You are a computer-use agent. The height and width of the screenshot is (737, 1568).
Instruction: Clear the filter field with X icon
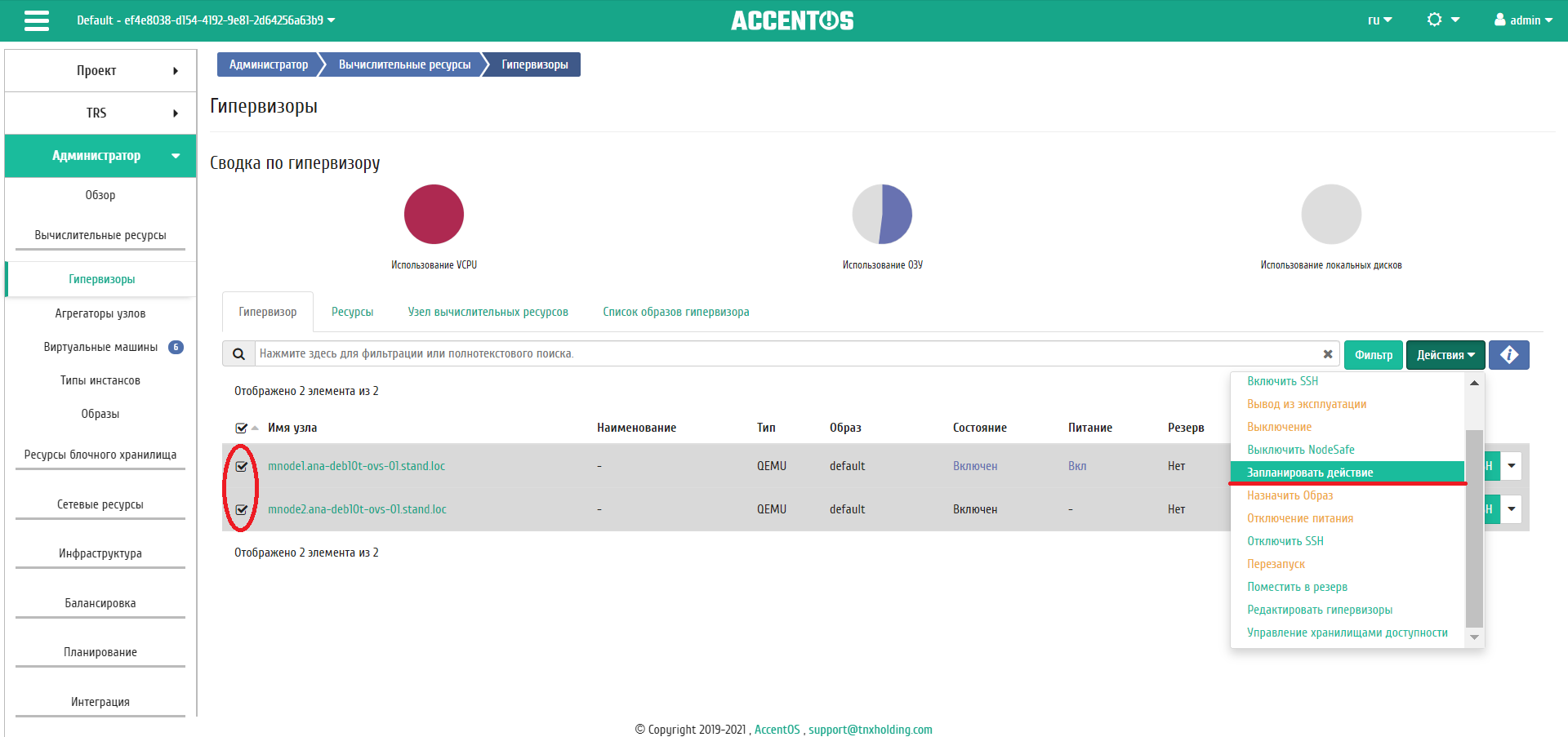1327,354
